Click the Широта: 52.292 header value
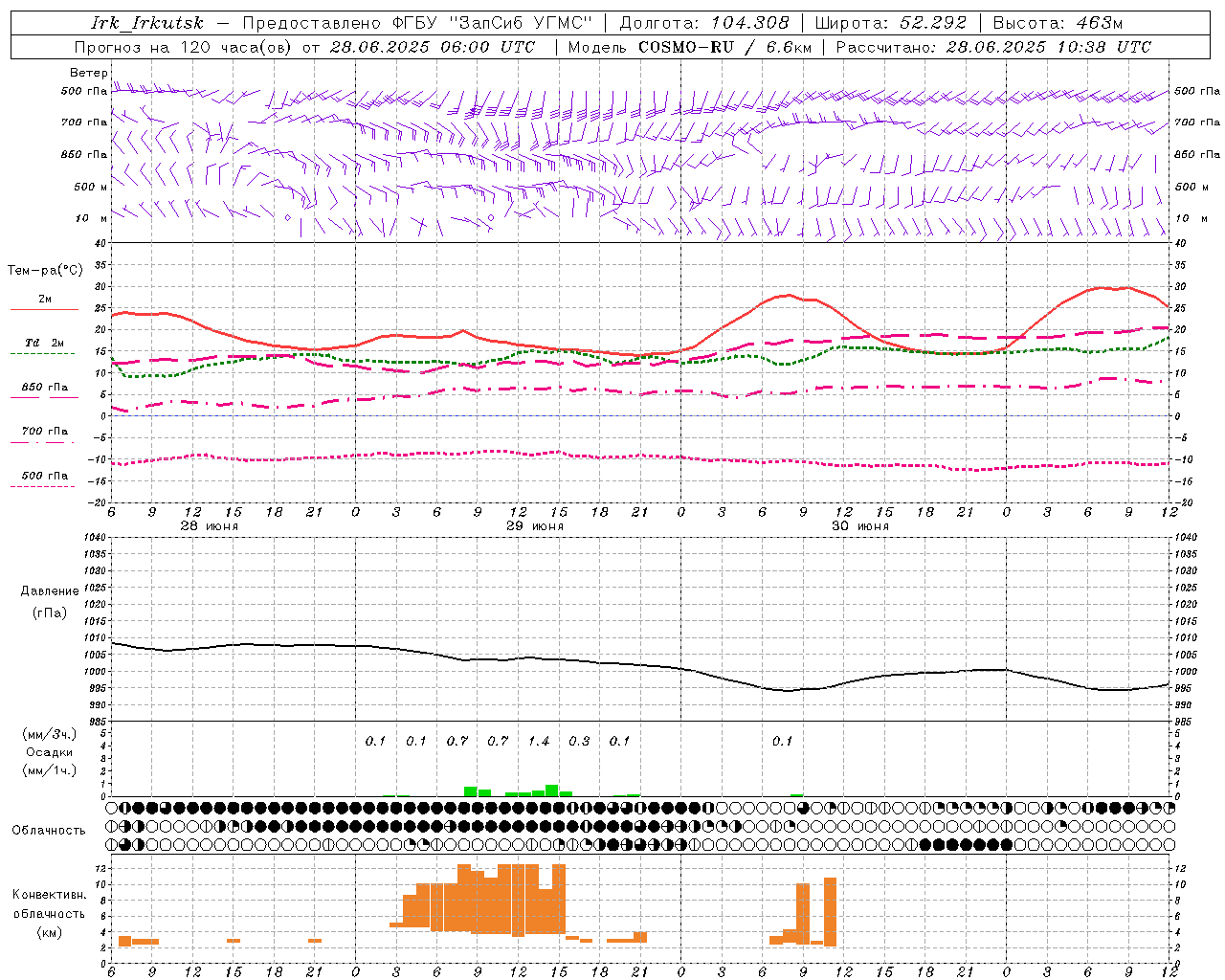The height and width of the screenshot is (980, 1225). (891, 23)
